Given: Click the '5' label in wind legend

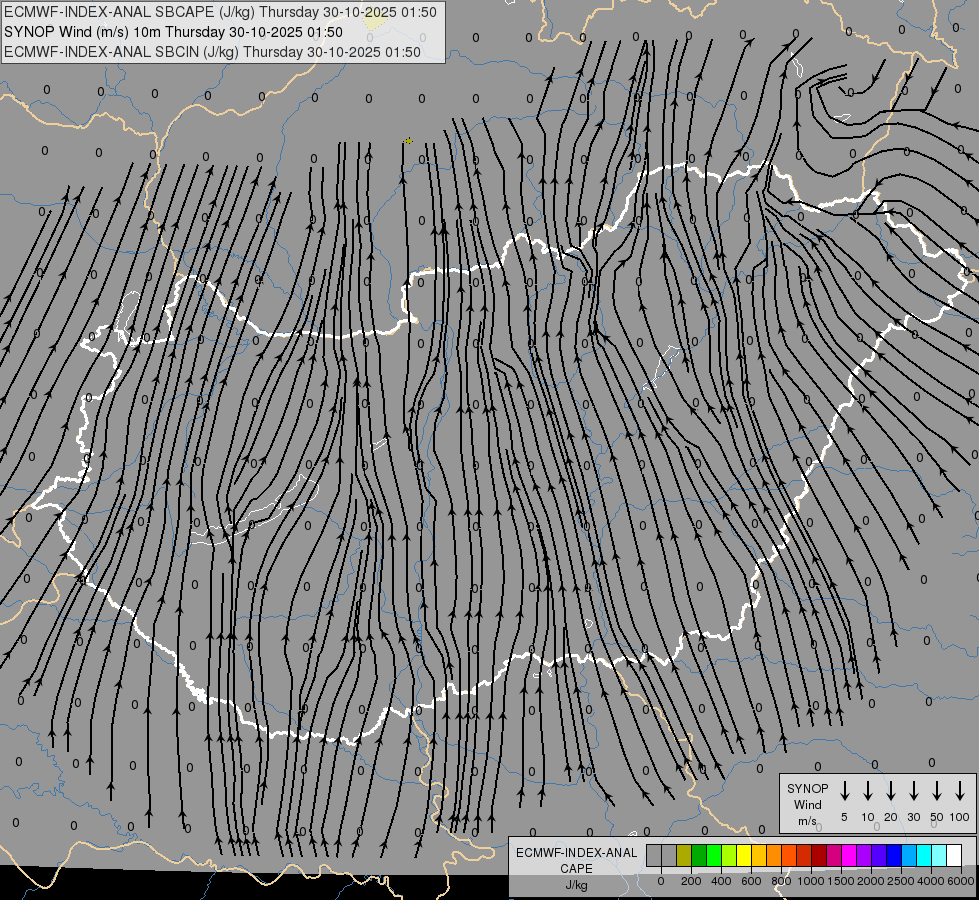Looking at the screenshot, I should point(844,817).
